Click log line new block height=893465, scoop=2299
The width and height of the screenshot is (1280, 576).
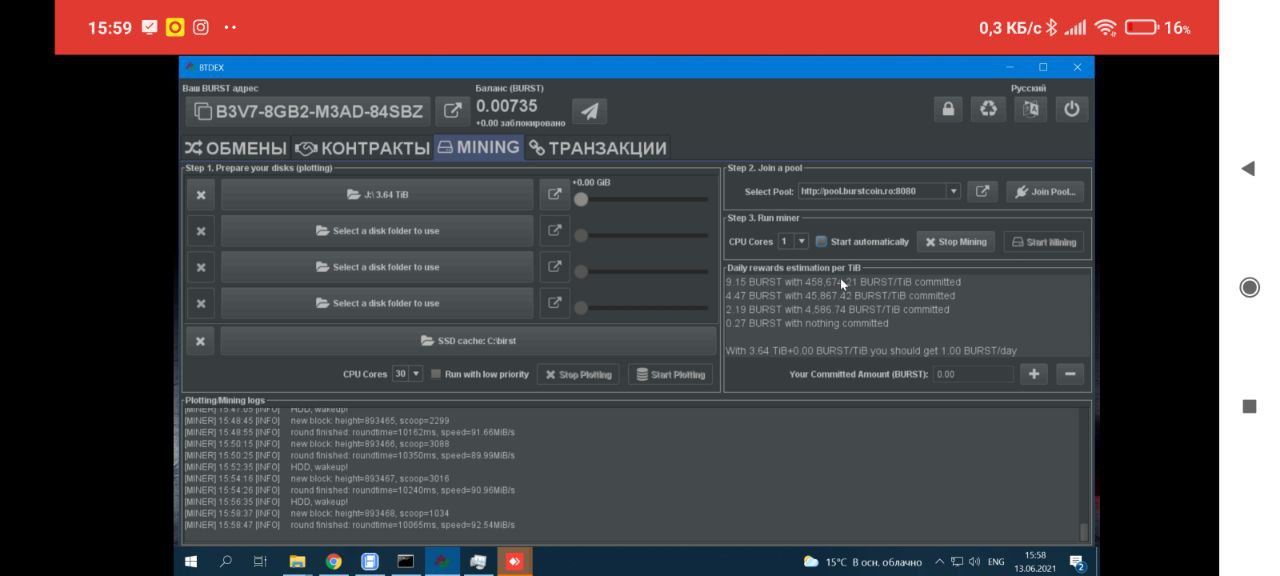pyautogui.click(x=317, y=421)
